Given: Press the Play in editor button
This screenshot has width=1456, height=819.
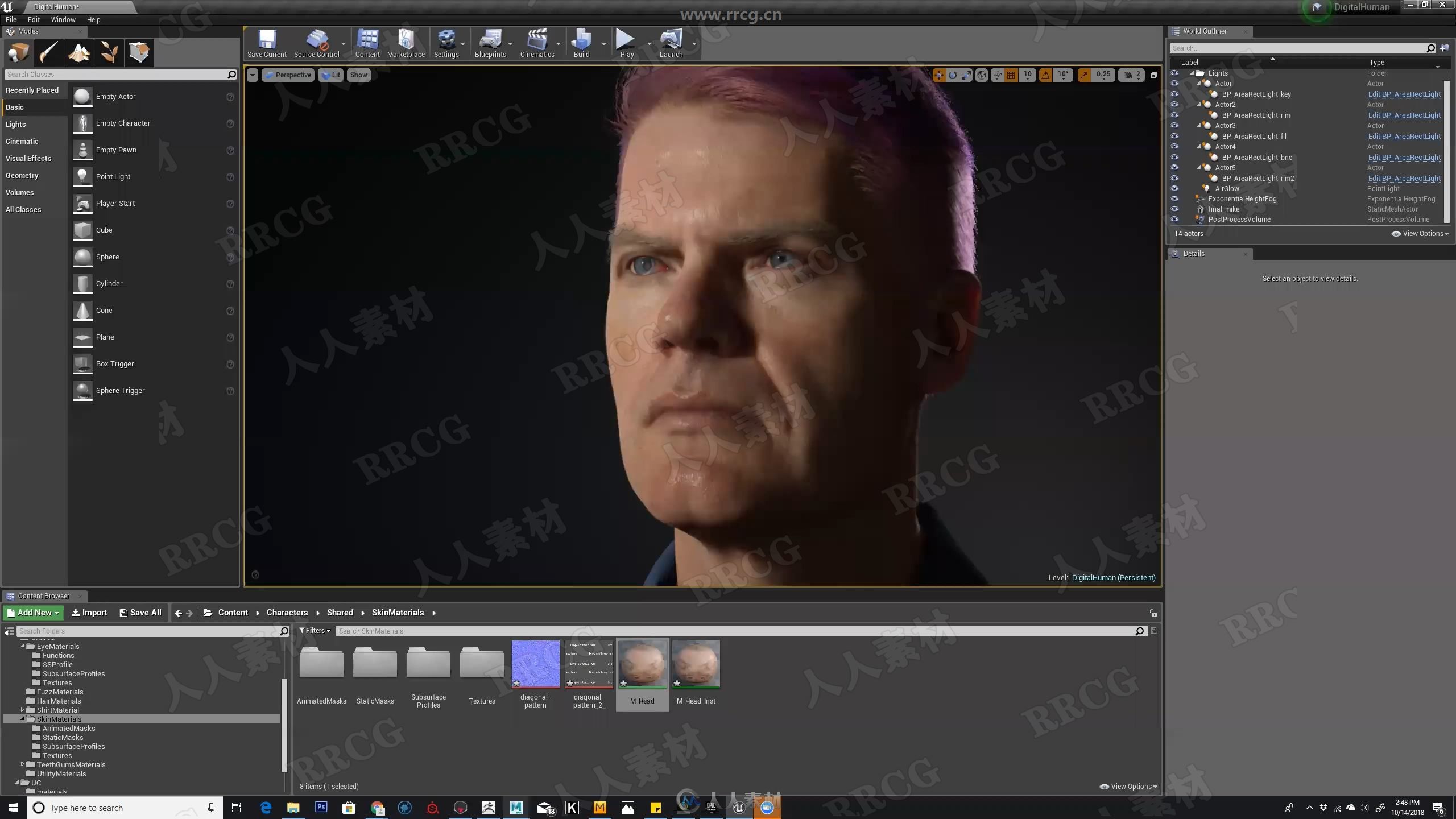Looking at the screenshot, I should [625, 42].
